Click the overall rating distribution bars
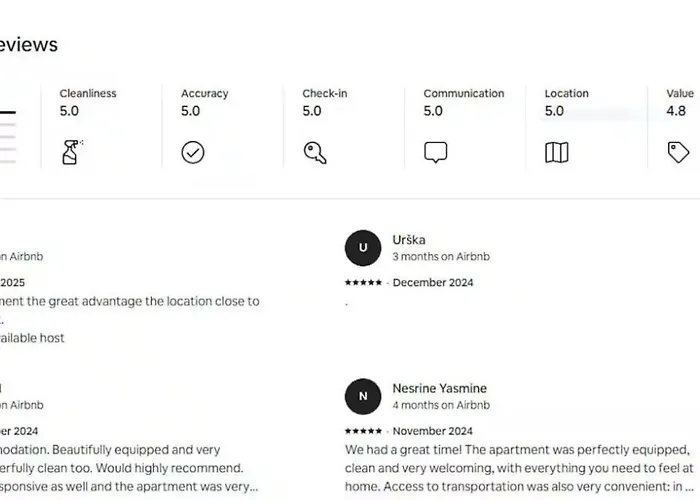 pyautogui.click(x=8, y=137)
